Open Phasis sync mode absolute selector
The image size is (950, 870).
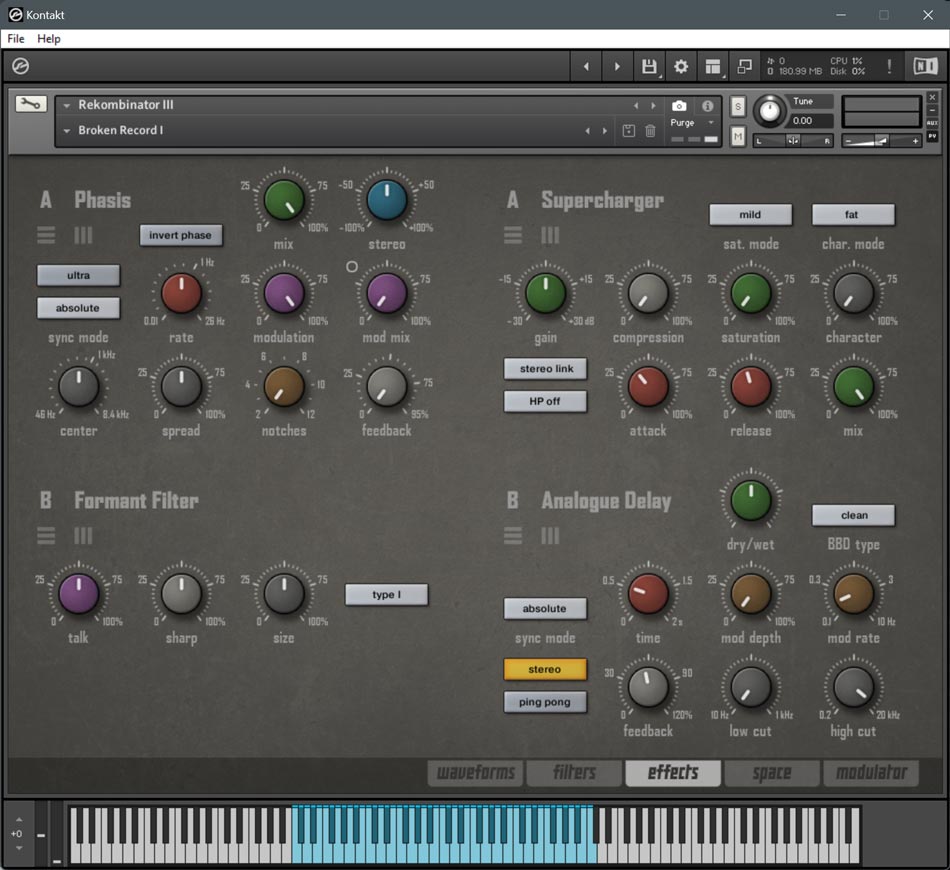tap(78, 308)
